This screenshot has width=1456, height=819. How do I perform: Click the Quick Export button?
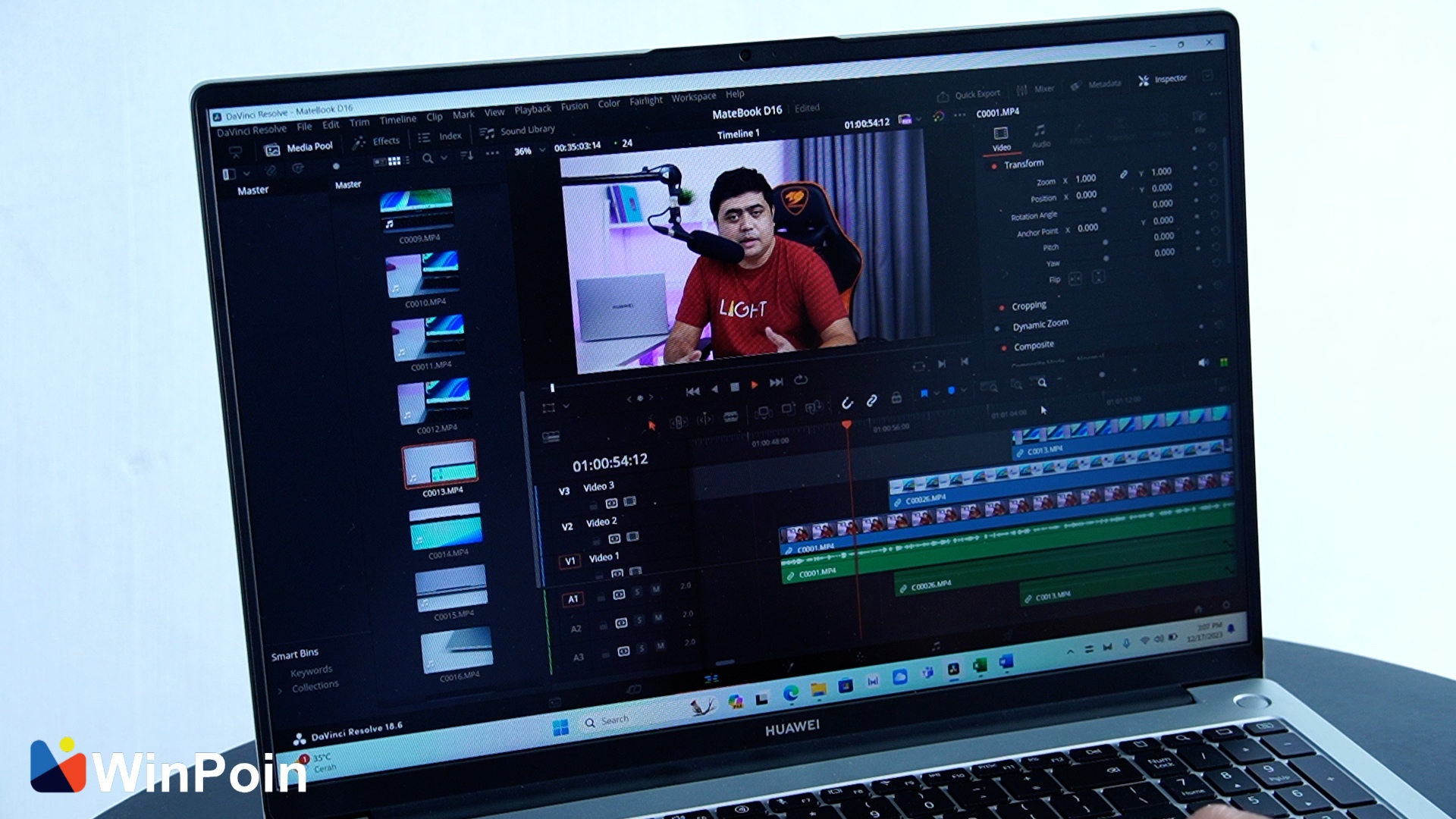969,95
